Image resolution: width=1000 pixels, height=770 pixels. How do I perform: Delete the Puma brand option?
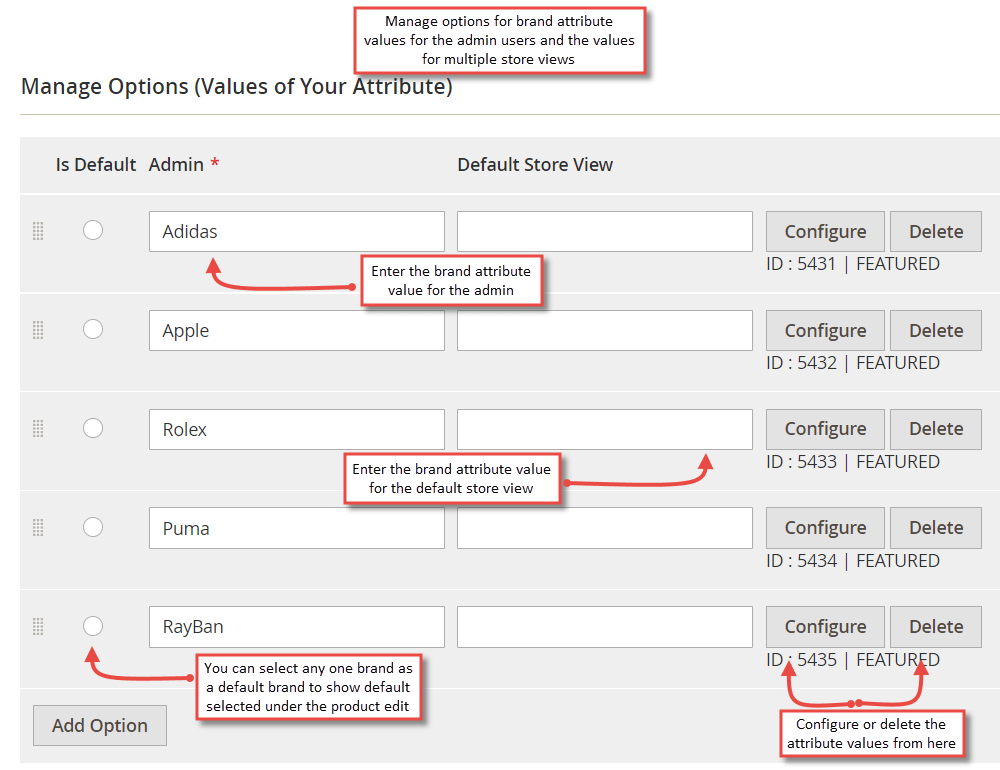[x=936, y=528]
